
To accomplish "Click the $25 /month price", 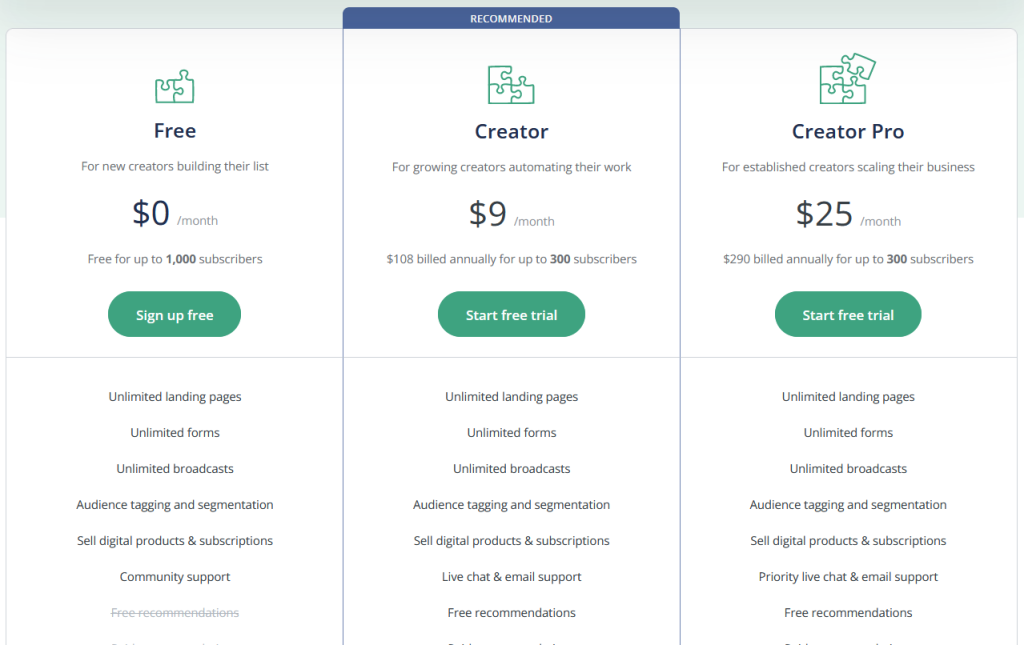I will [848, 214].
